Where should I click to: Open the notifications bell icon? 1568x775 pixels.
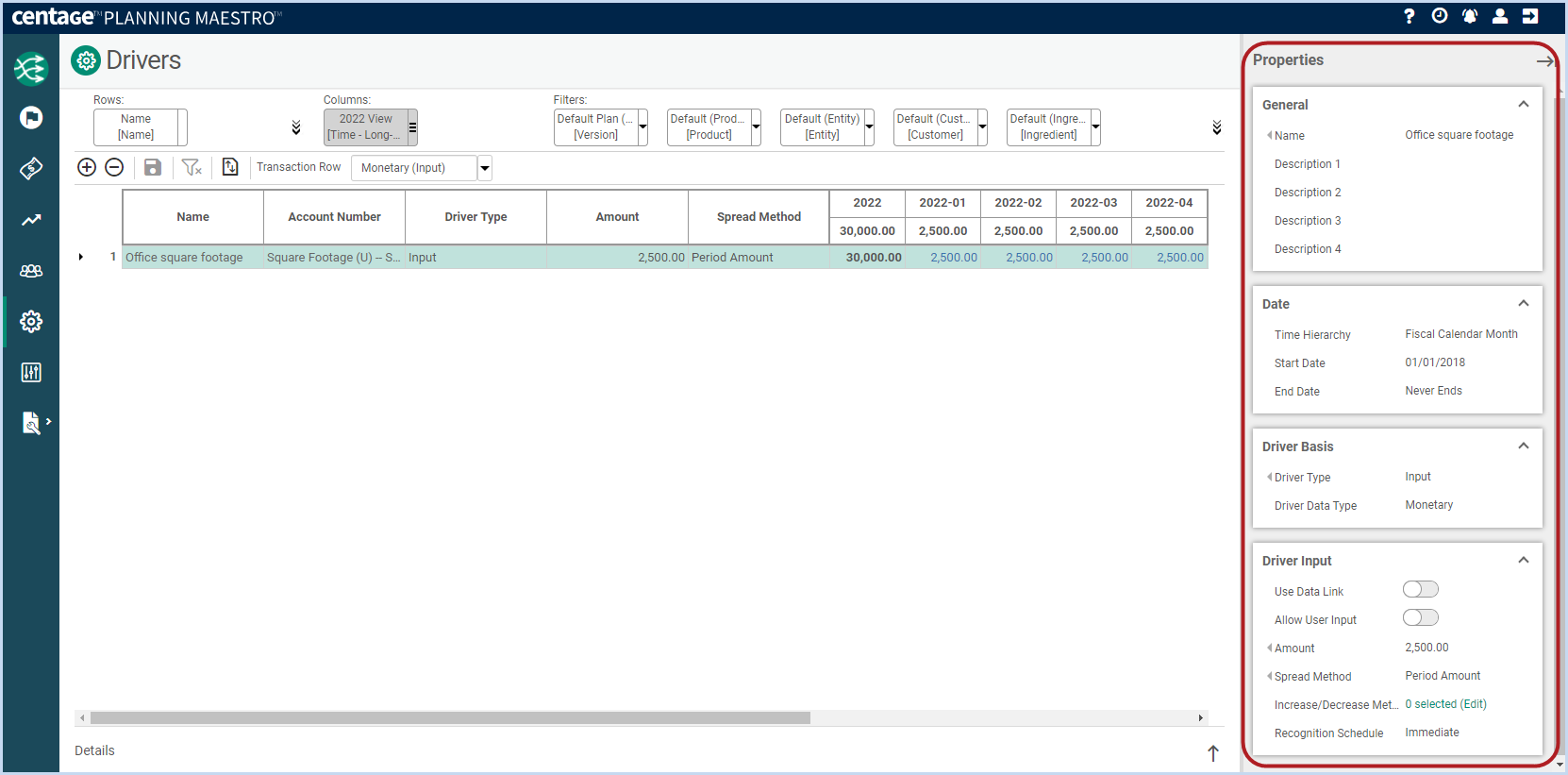[1470, 16]
